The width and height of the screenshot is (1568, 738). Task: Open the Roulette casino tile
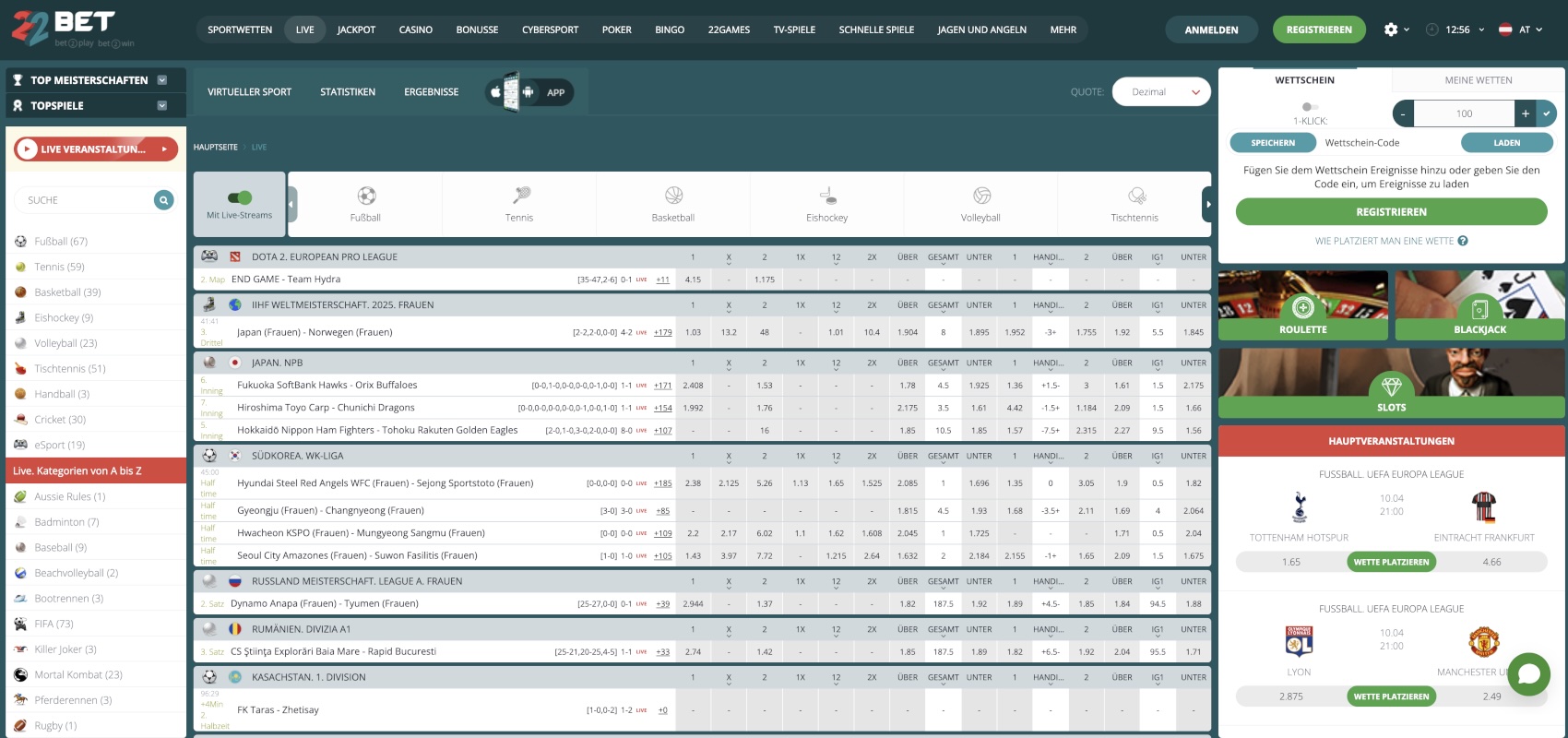click(x=1302, y=306)
